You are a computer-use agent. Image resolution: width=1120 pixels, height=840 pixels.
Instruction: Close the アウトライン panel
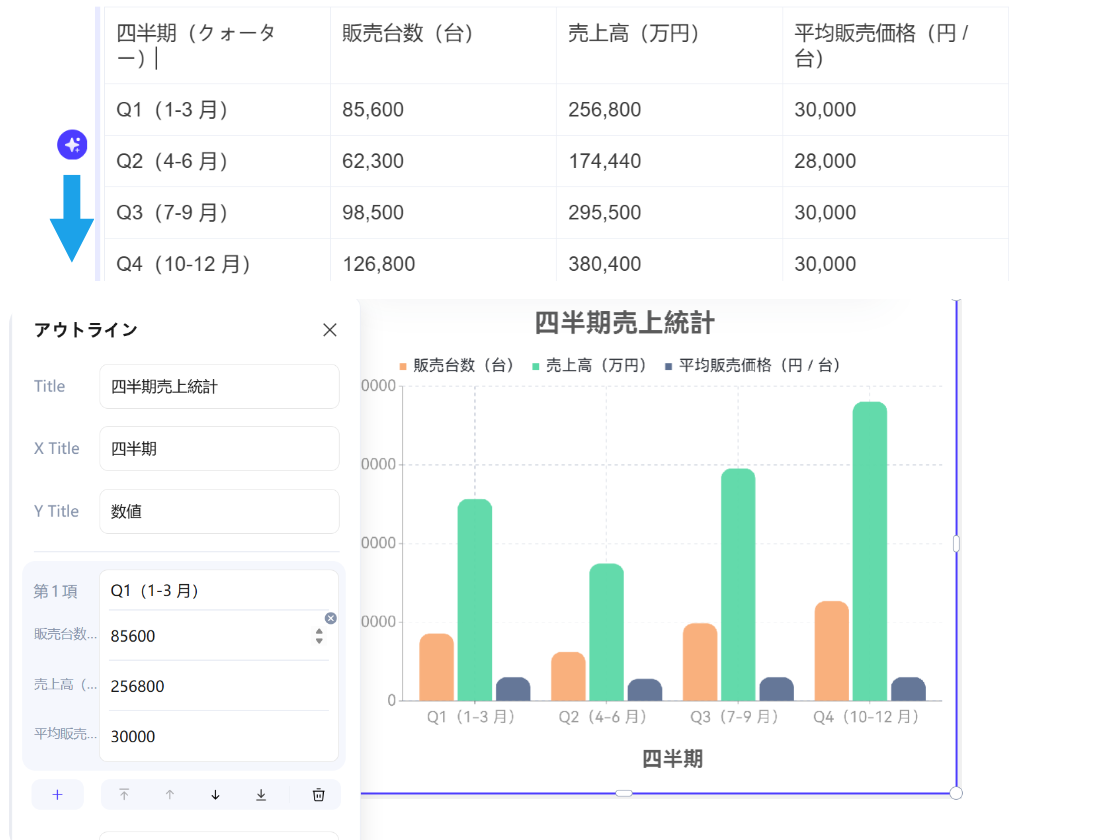click(x=329, y=329)
